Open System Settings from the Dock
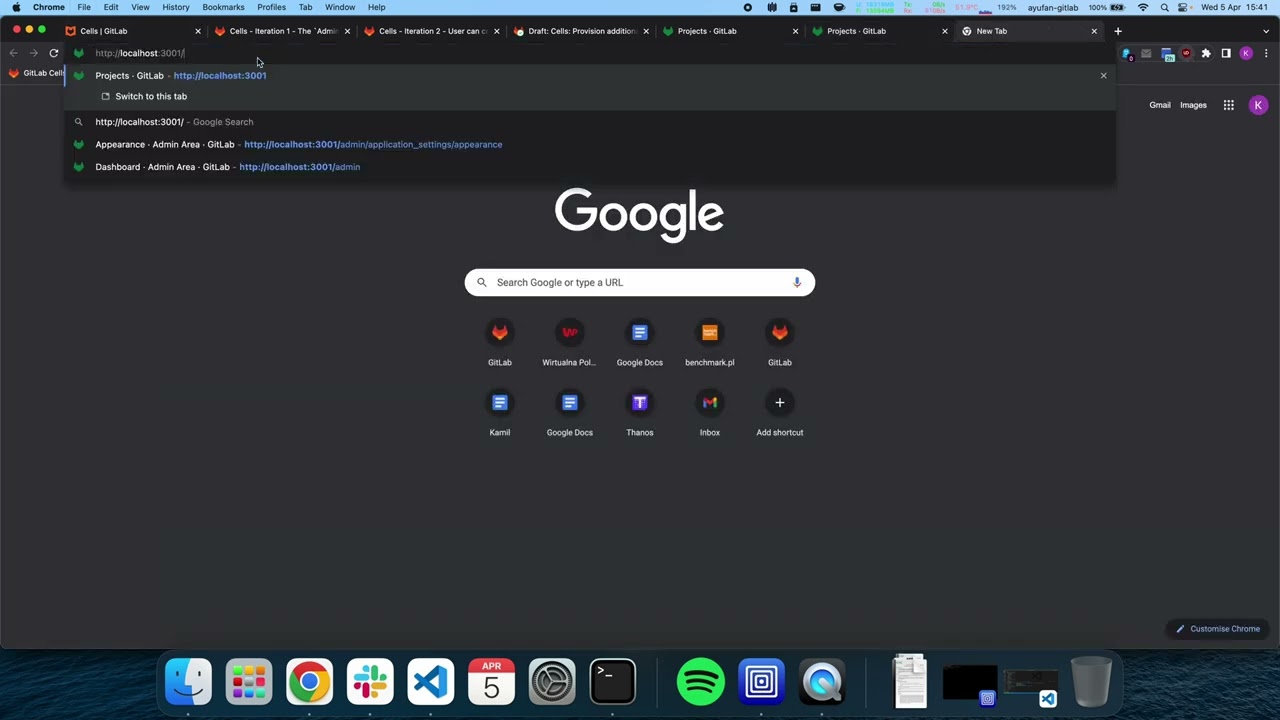Screen dimensions: 1280x720 tap(551, 681)
